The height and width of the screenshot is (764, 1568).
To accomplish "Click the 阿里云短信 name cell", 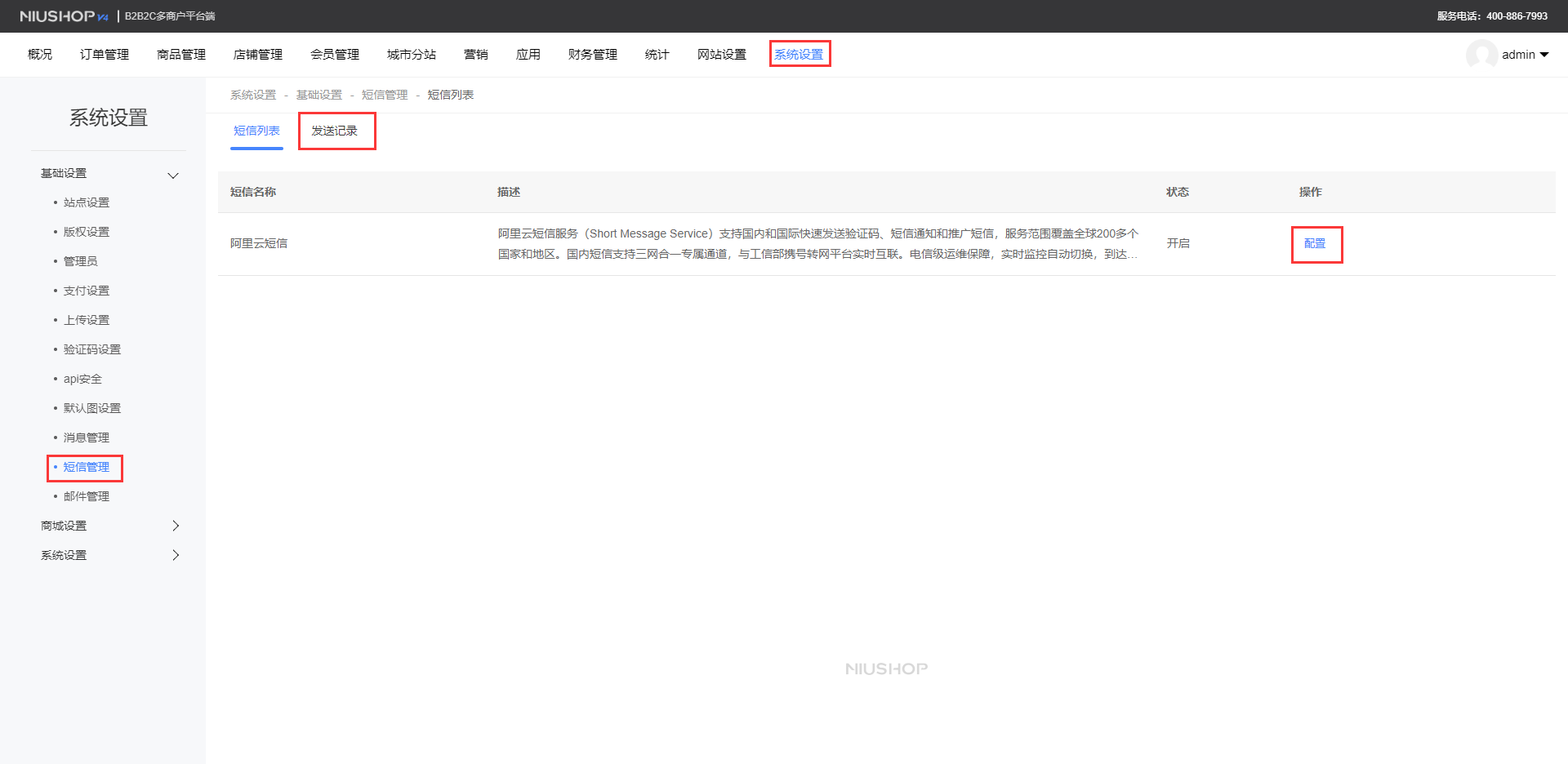I will click(x=259, y=243).
